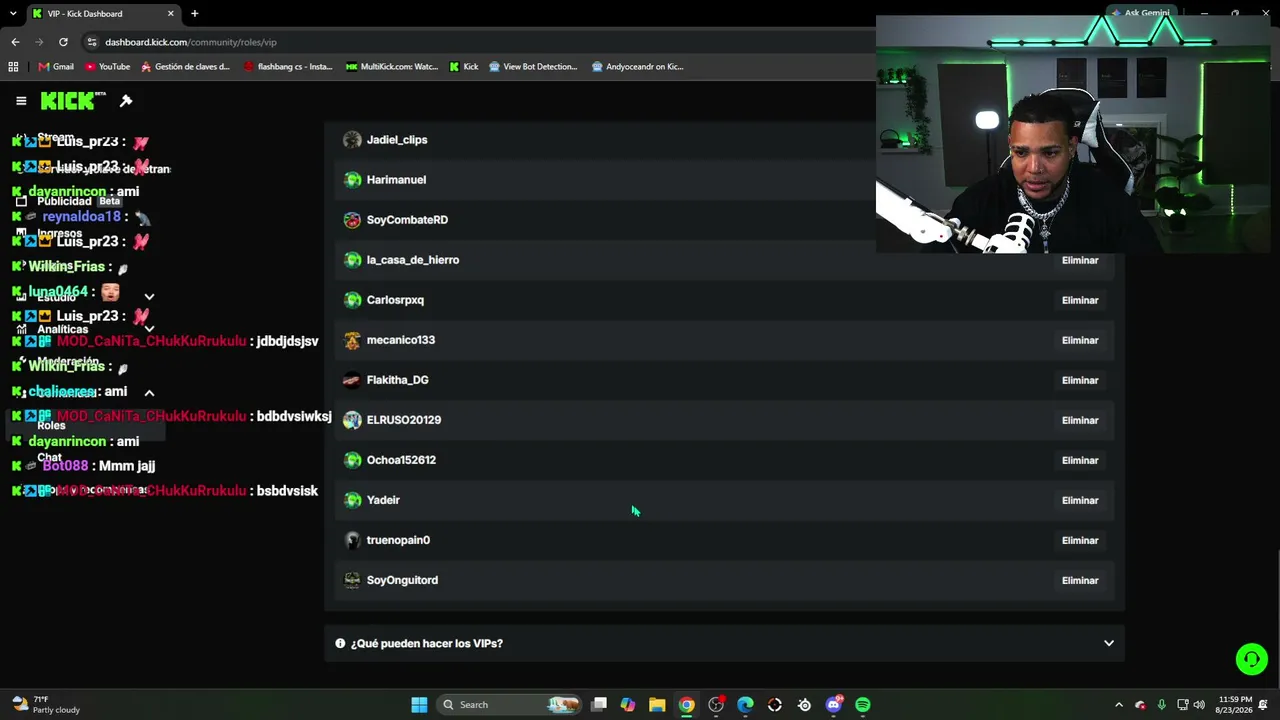Remove Flakitha_DG with Eliminar
1280x720 pixels.
click(1080, 380)
